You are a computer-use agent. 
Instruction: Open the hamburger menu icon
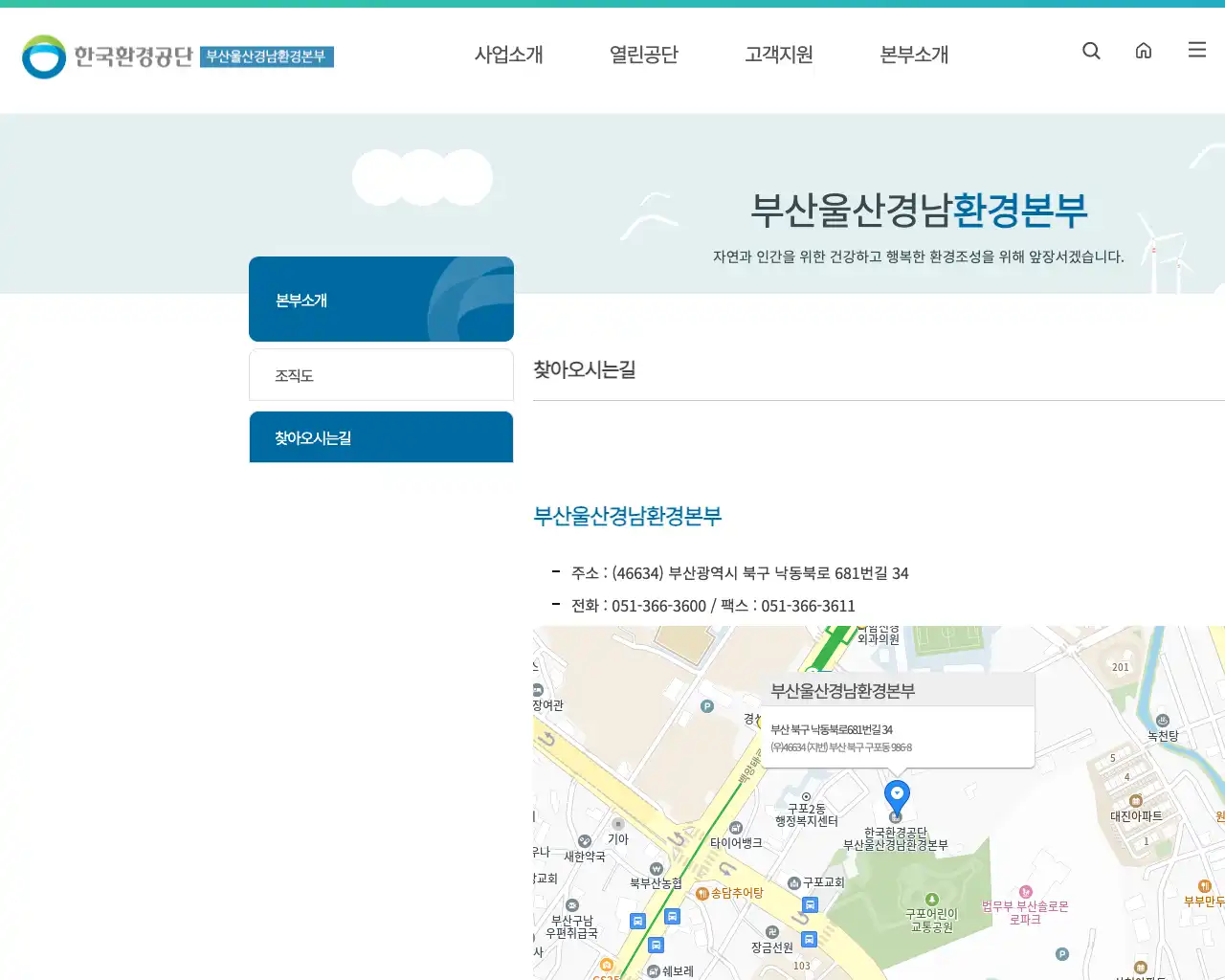click(1196, 50)
